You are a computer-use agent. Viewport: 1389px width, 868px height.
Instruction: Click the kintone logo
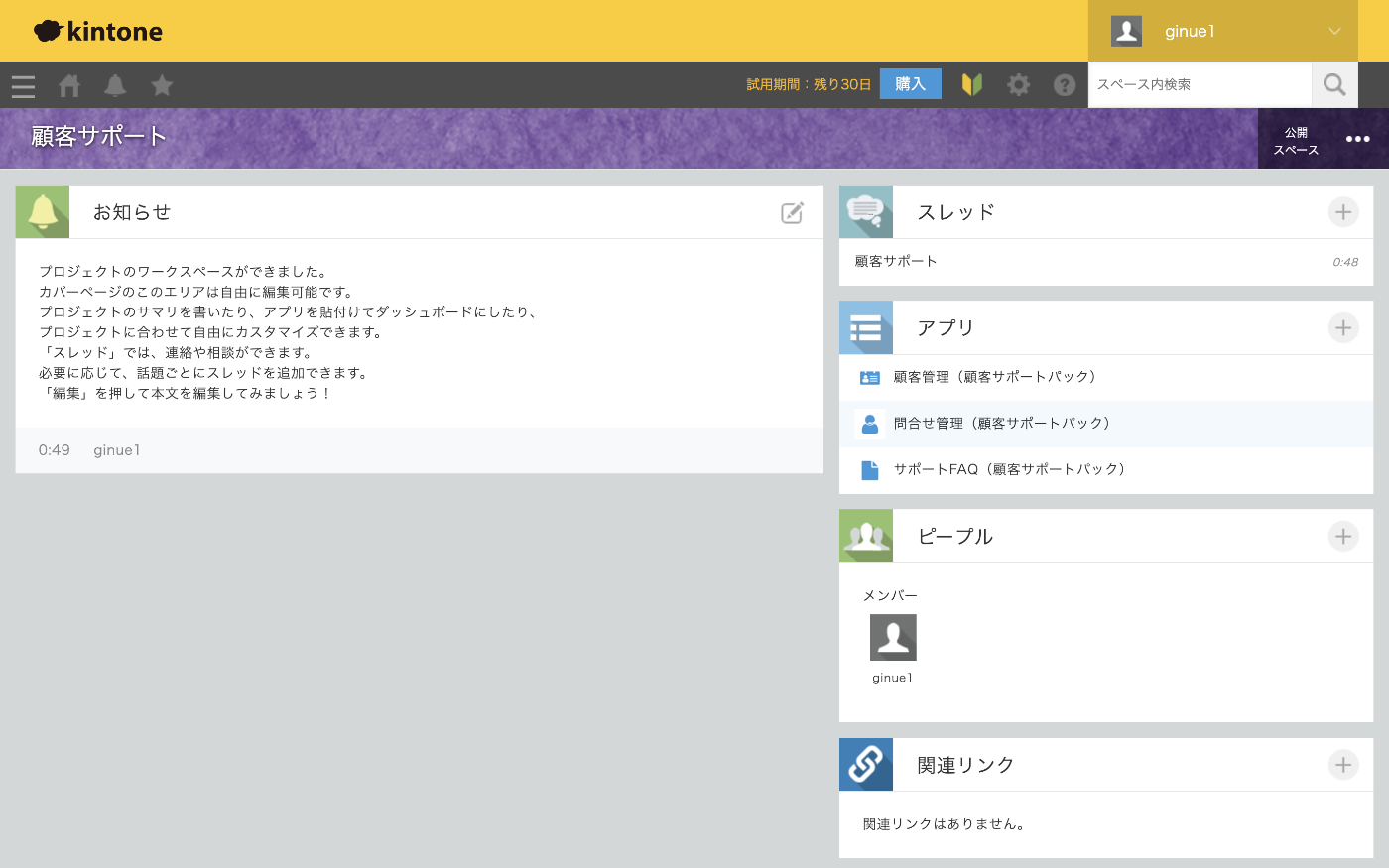[x=99, y=31]
